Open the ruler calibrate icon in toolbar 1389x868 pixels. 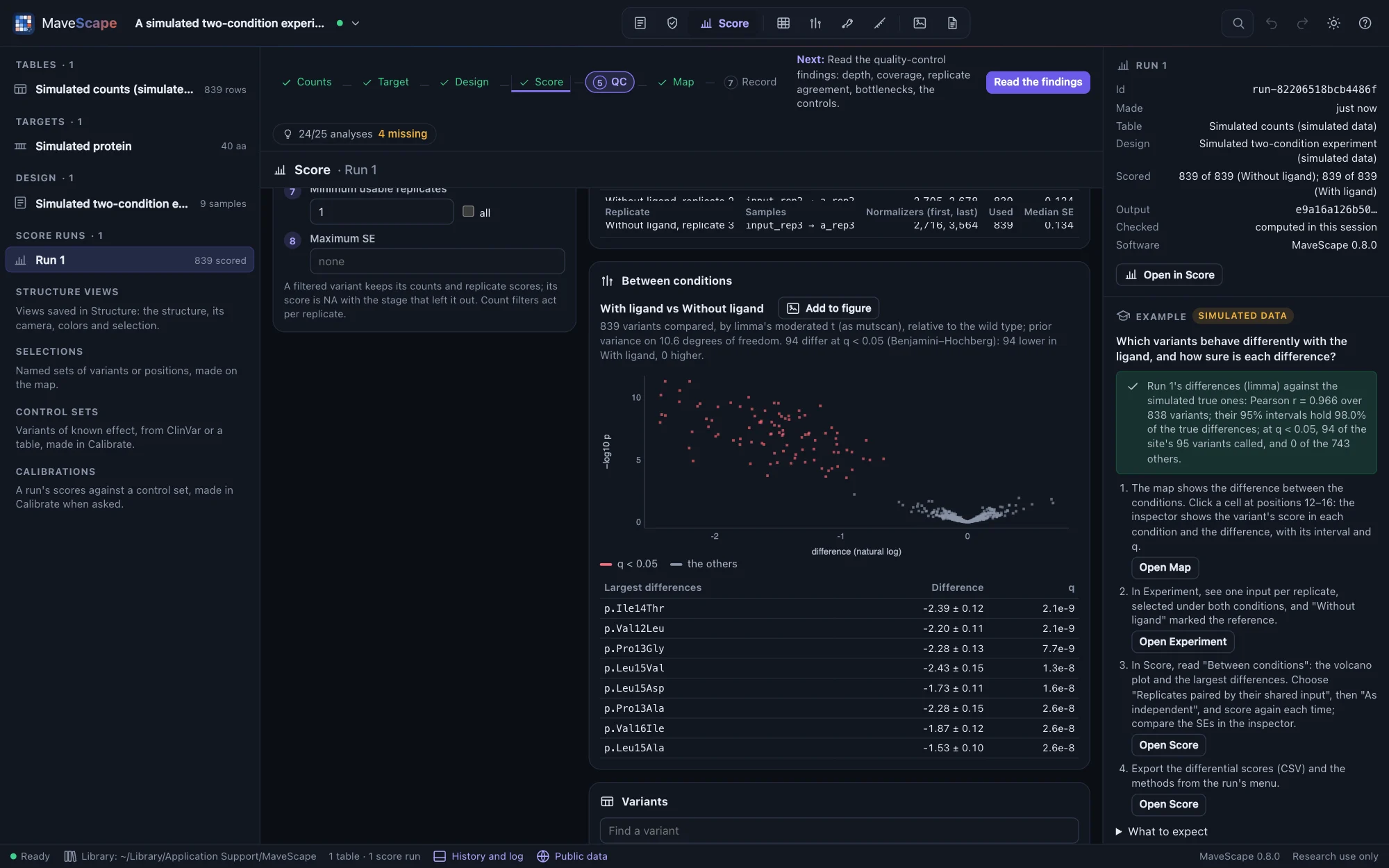coord(879,23)
